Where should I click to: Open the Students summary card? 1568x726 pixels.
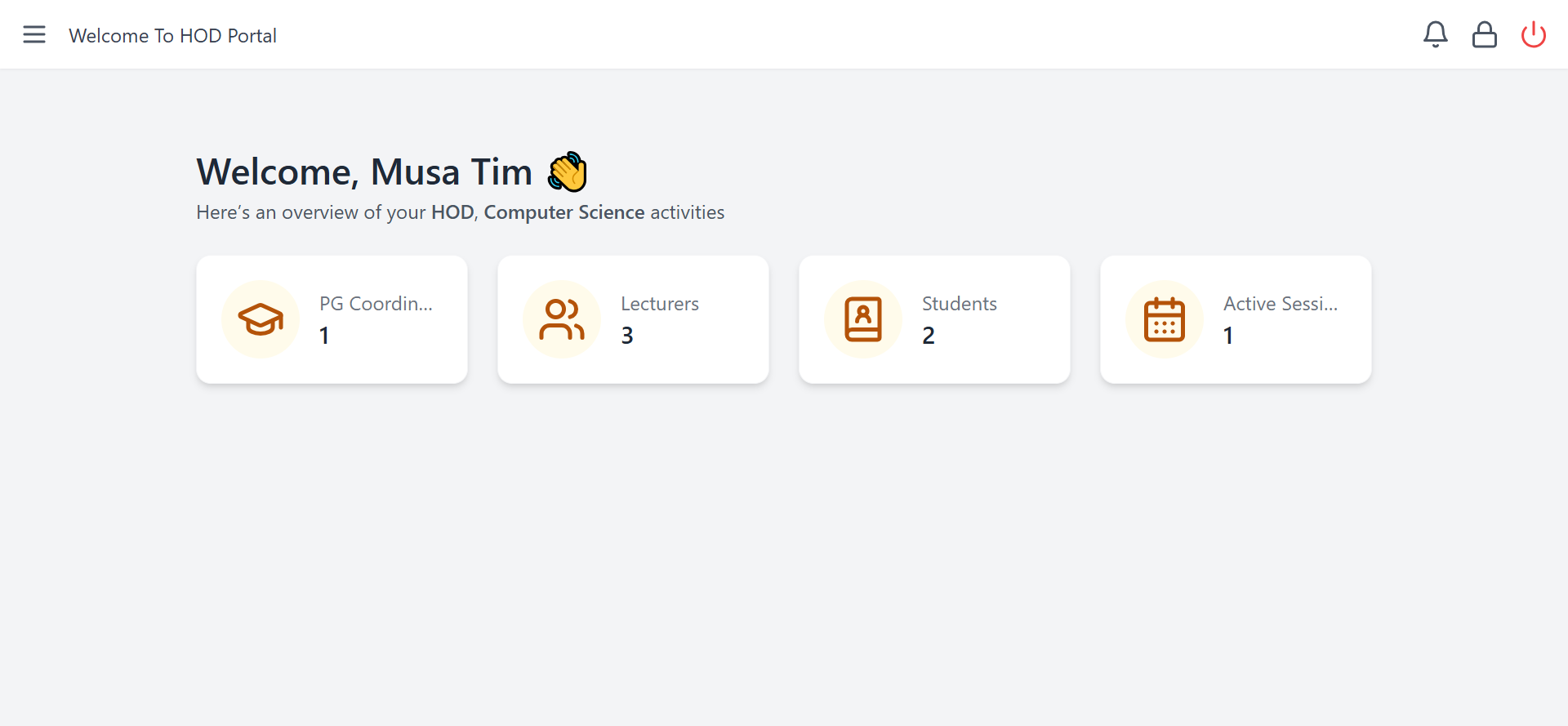[x=934, y=319]
